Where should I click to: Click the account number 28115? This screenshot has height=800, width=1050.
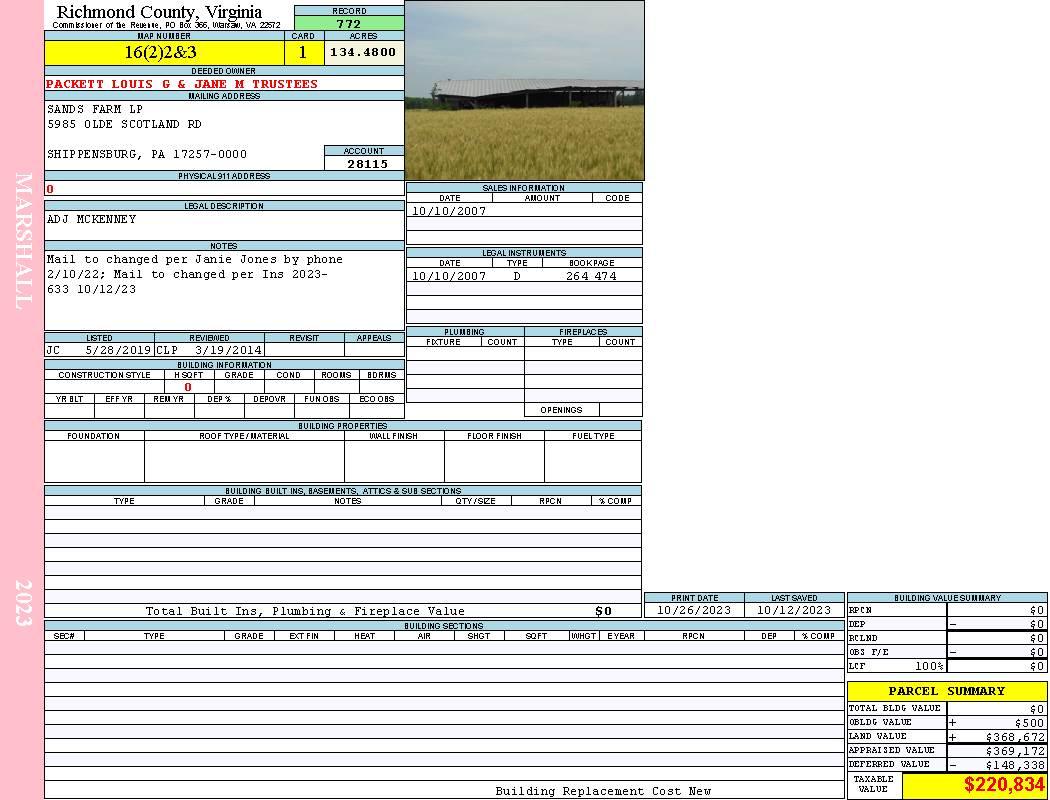367,164
